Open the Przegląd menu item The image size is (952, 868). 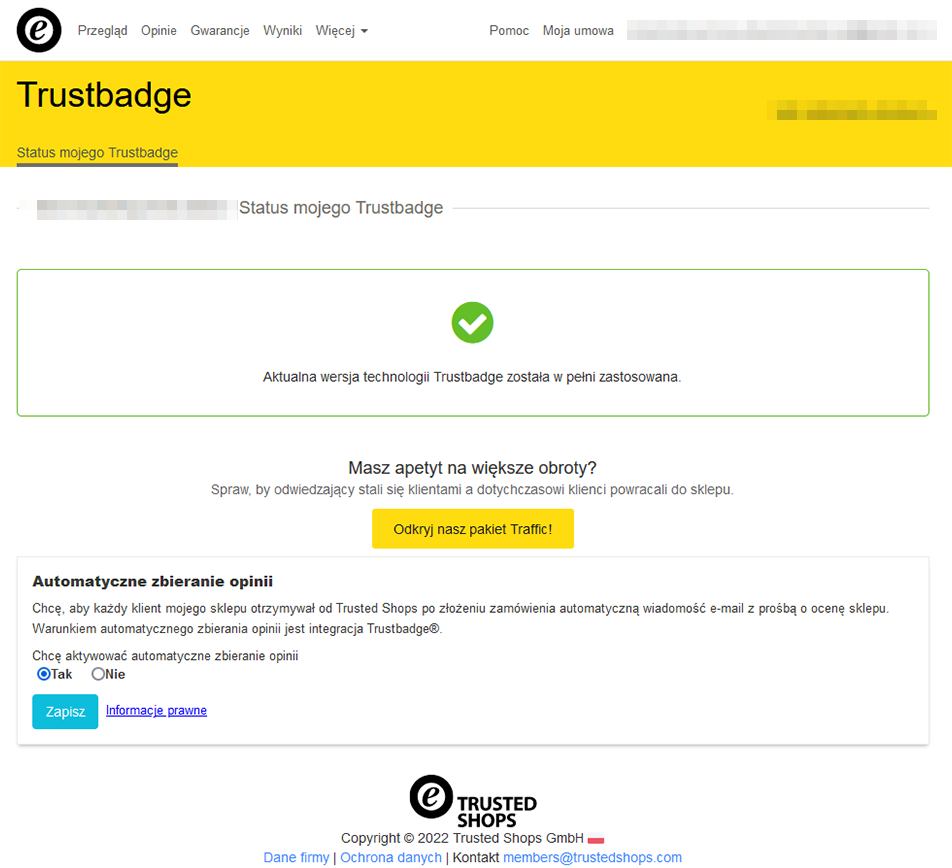pos(103,30)
